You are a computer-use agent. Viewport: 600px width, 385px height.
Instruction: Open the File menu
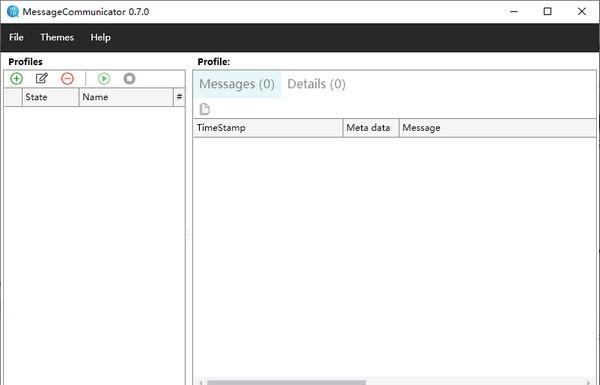(x=16, y=37)
